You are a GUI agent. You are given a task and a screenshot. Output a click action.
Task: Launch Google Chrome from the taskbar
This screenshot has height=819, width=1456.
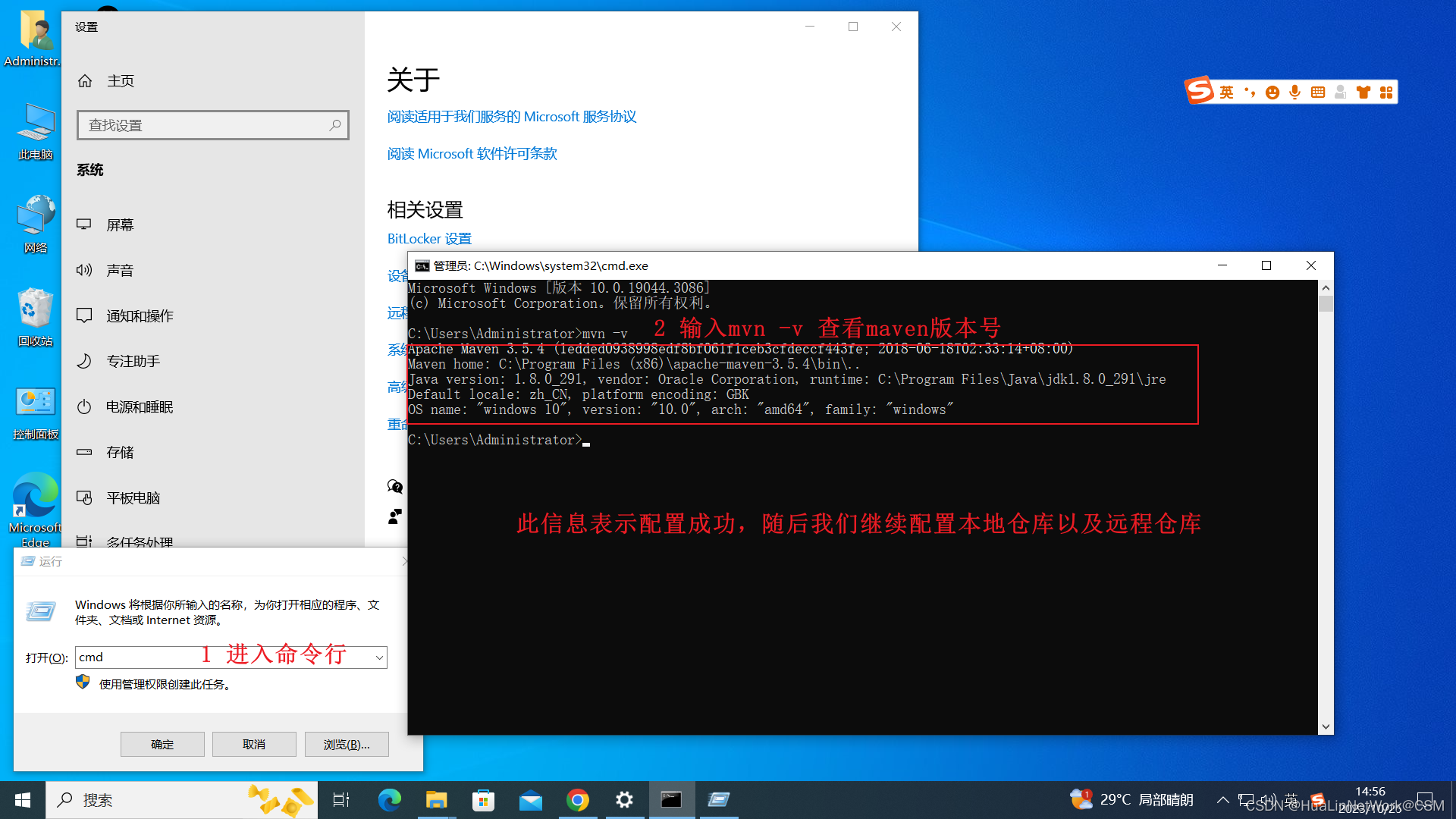point(578,800)
